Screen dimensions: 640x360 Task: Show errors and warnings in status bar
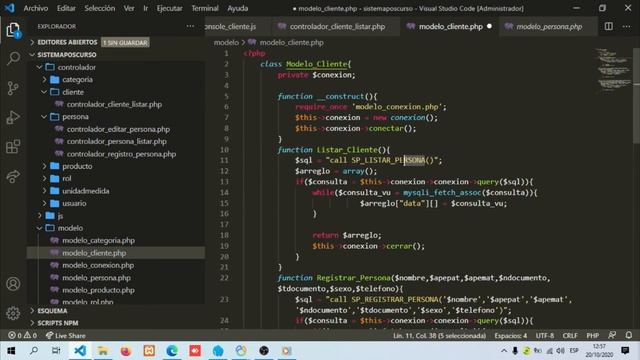pos(22,336)
